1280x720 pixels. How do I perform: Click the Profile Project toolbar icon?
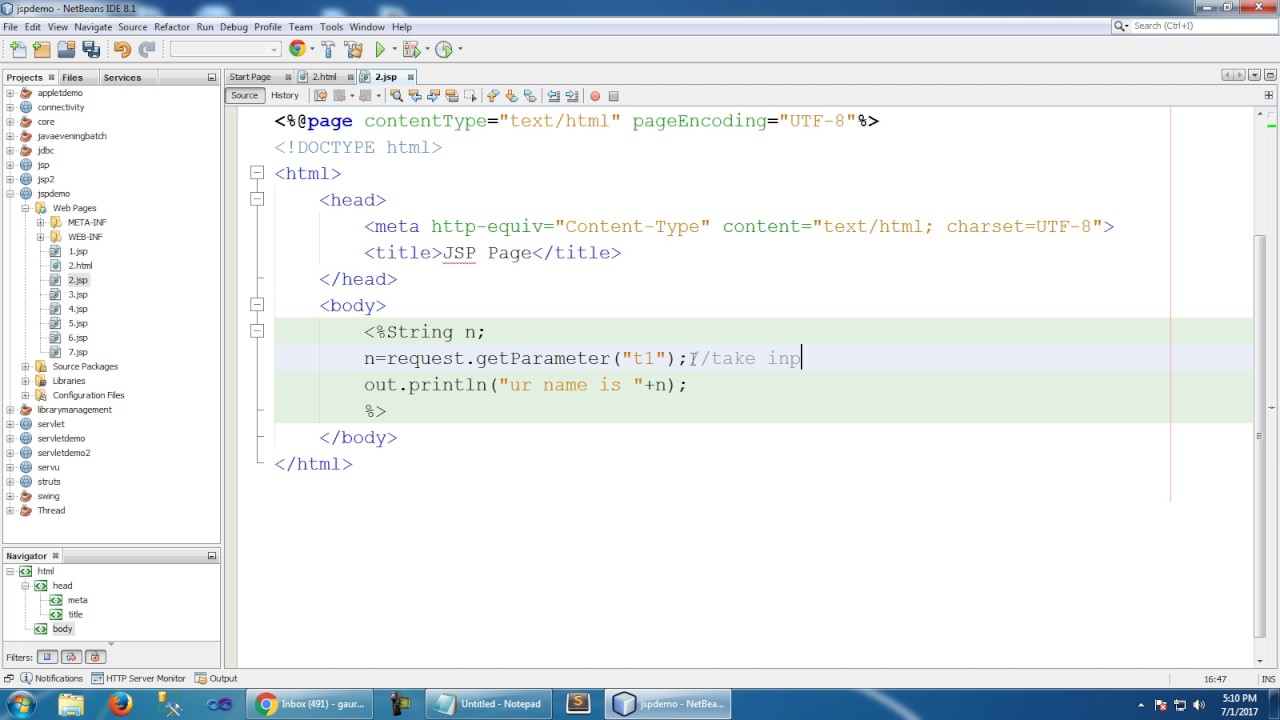coord(444,49)
